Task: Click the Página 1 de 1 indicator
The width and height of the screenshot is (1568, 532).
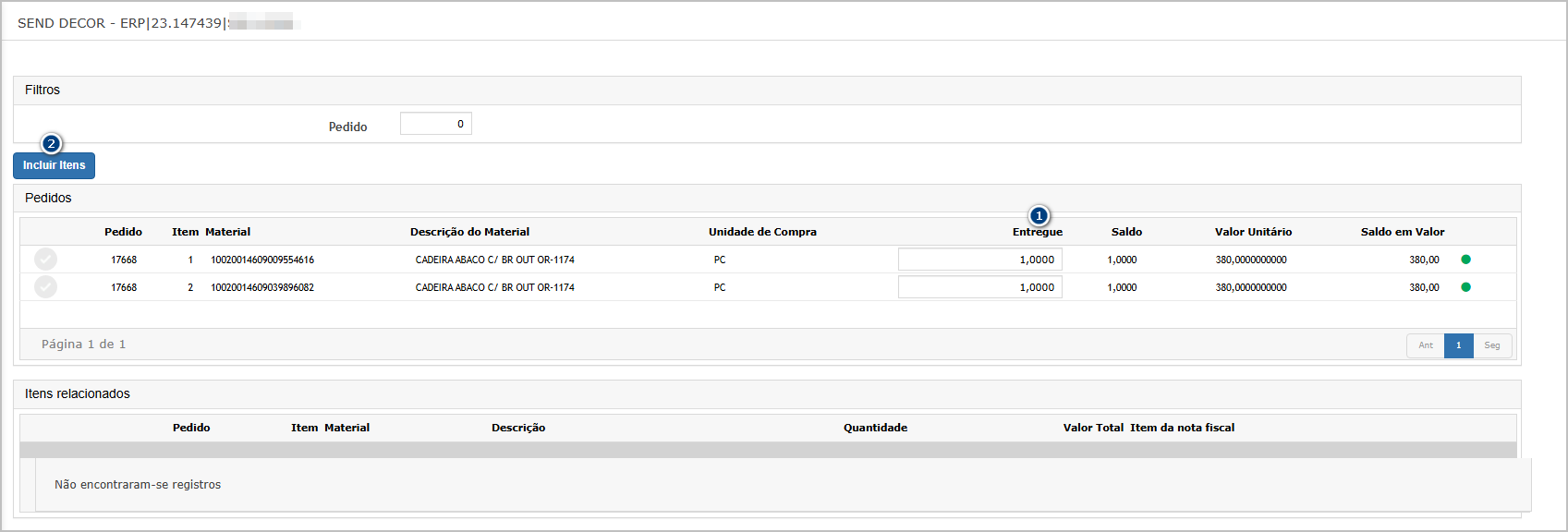Action: point(83,344)
